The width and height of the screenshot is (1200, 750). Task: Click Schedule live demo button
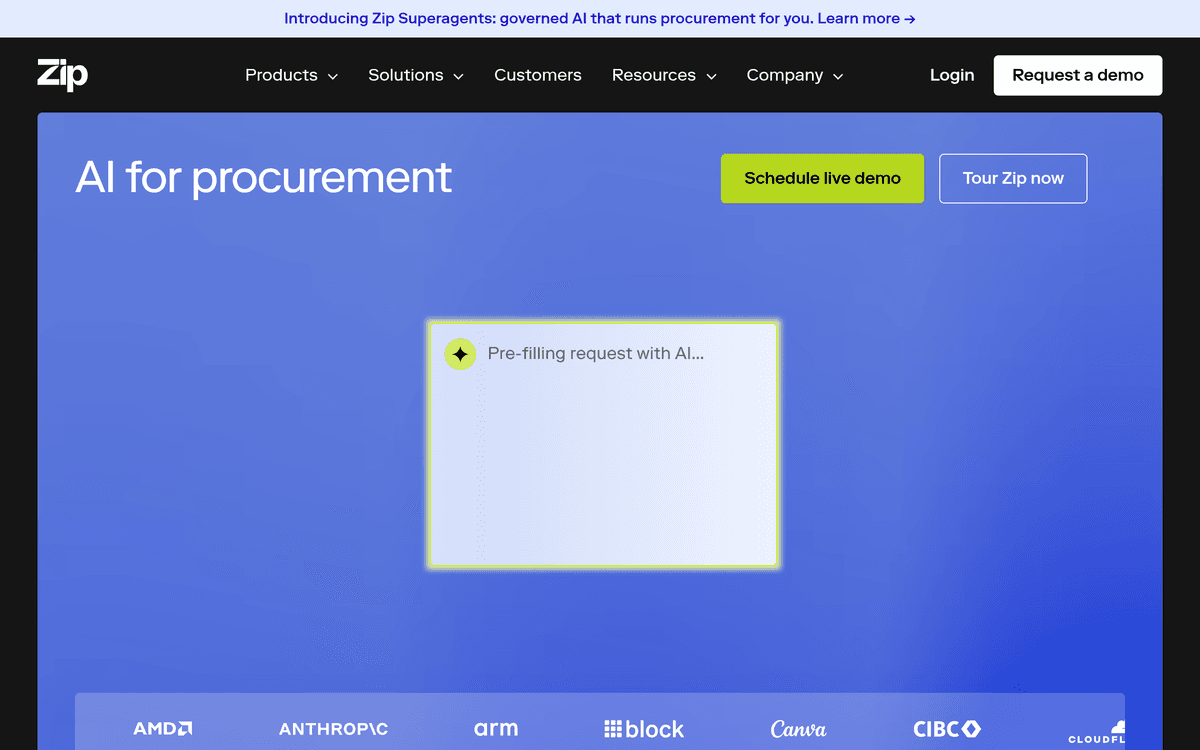pos(822,178)
